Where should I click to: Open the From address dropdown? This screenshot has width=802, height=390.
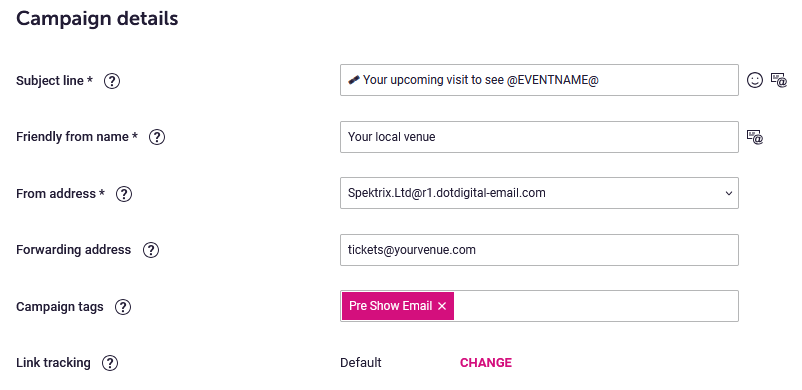pos(539,193)
